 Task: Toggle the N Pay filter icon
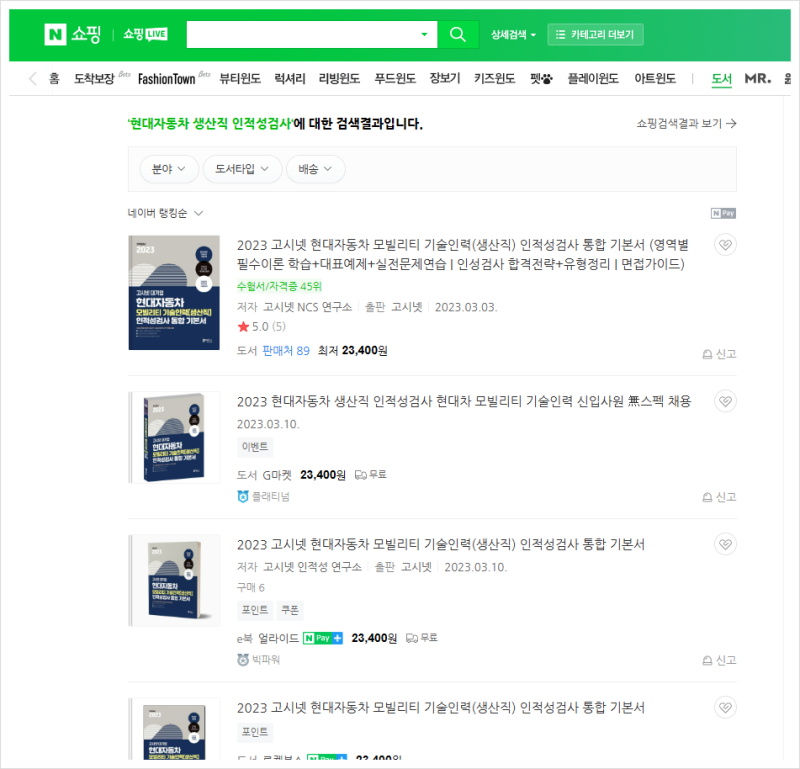click(723, 213)
